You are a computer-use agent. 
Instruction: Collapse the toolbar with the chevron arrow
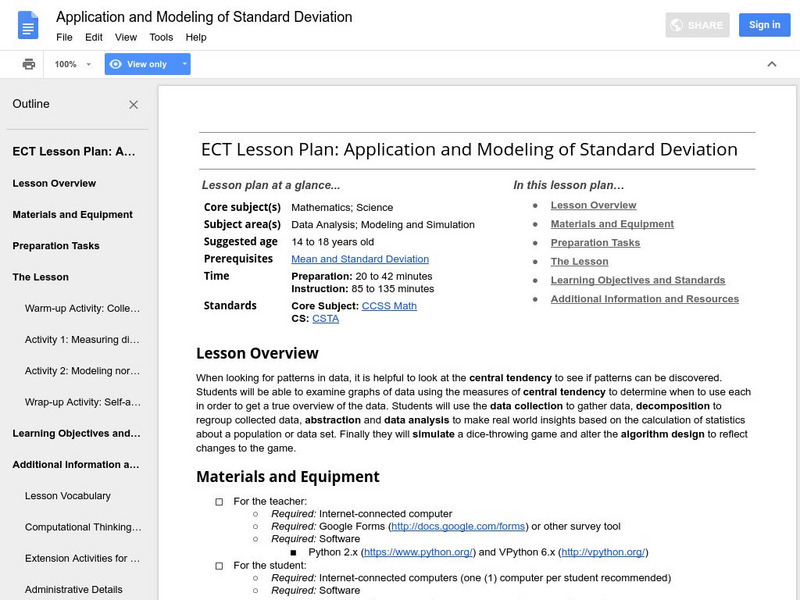(771, 64)
